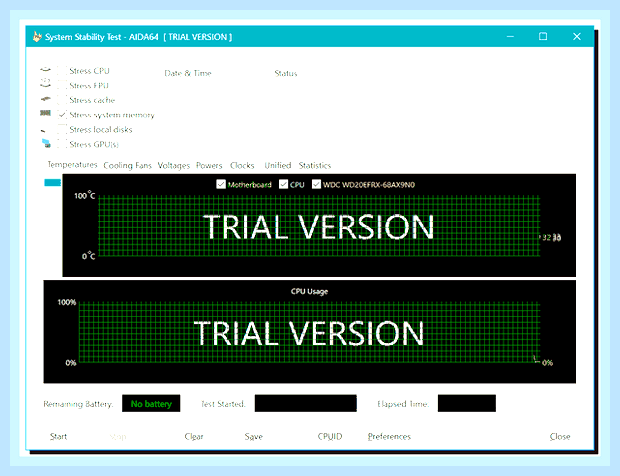Click the Stress CPU row icon
Viewport: 620px width, 476px height.
tap(45, 70)
